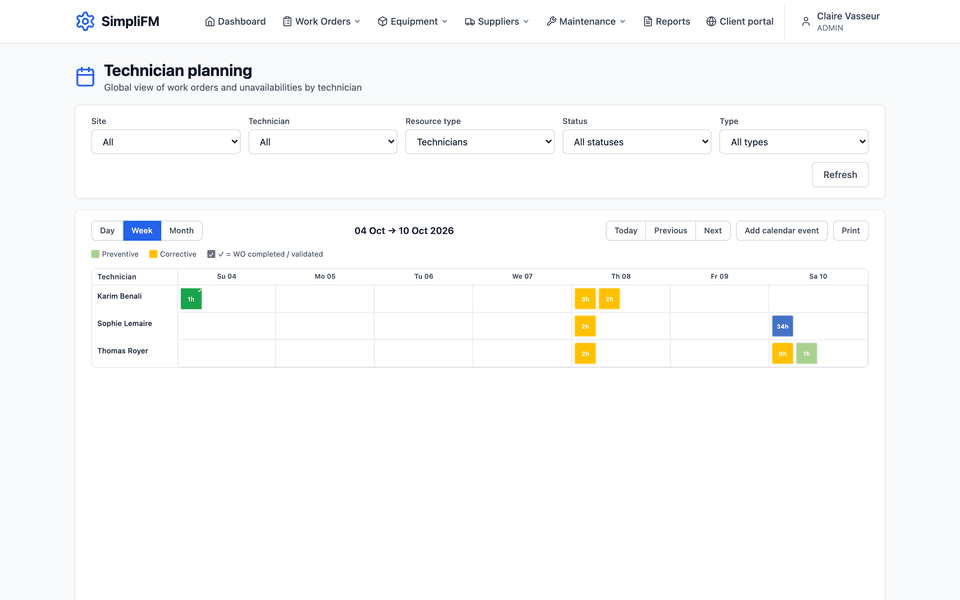Open the Status dropdown showing All statuses
The height and width of the screenshot is (600, 960).
click(x=637, y=142)
